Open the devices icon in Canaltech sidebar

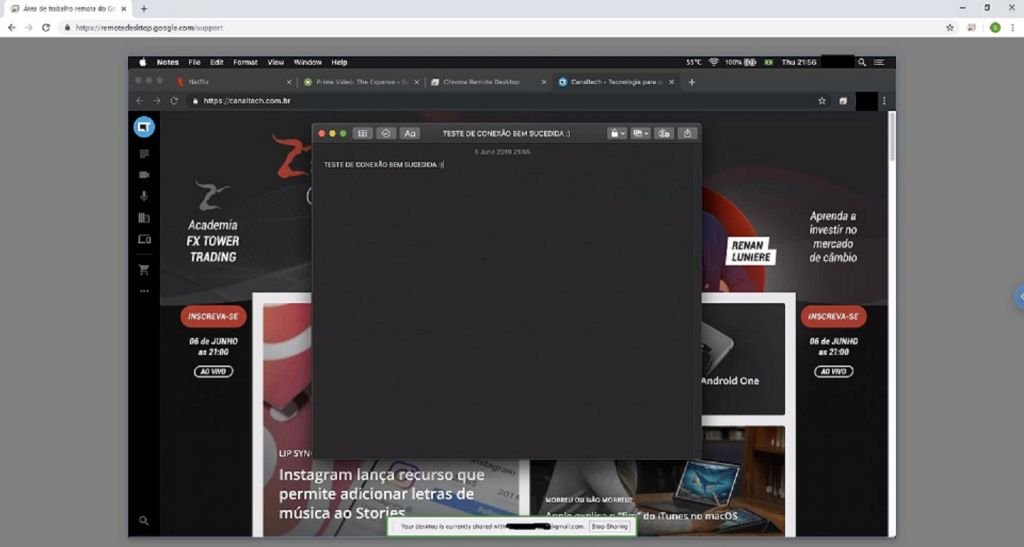(144, 240)
